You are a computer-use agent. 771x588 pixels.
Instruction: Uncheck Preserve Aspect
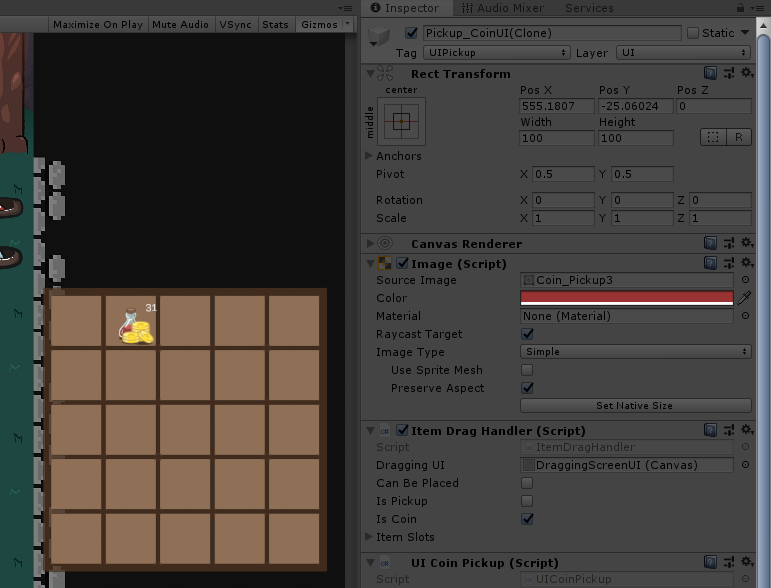coord(527,388)
